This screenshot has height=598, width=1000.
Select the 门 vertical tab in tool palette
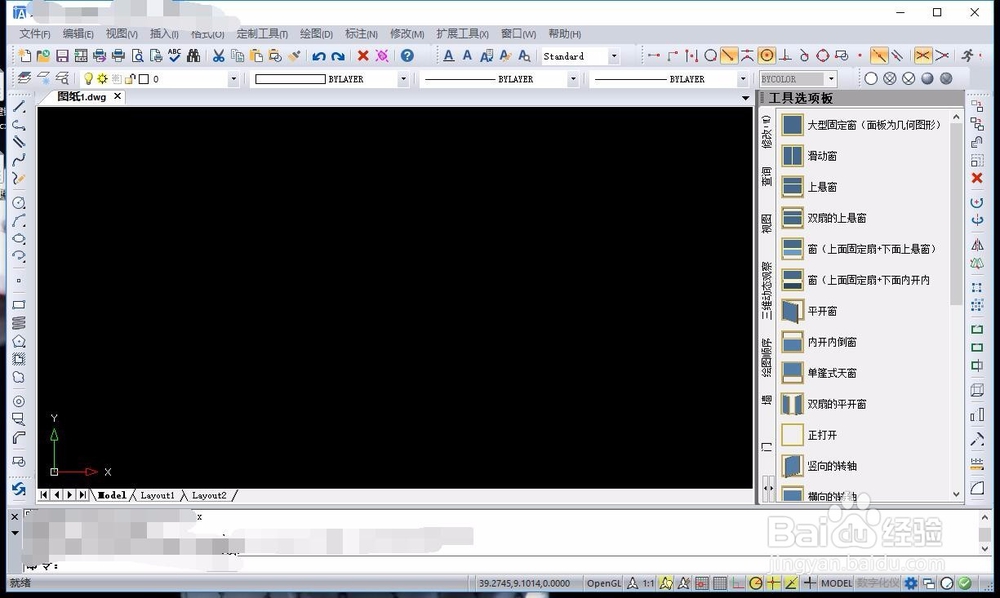[x=767, y=448]
